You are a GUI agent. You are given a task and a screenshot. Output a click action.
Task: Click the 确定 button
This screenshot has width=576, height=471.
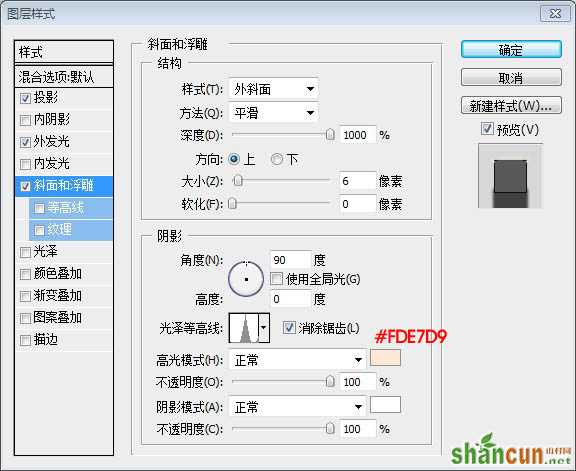pos(511,50)
